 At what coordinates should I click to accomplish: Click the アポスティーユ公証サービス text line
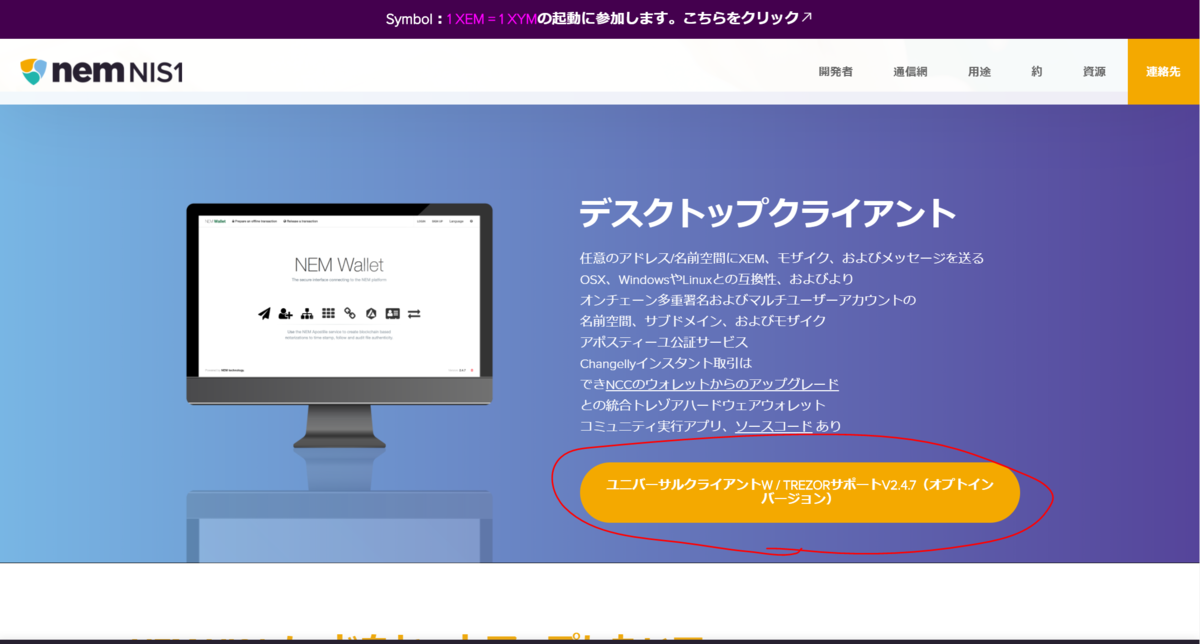click(664, 342)
